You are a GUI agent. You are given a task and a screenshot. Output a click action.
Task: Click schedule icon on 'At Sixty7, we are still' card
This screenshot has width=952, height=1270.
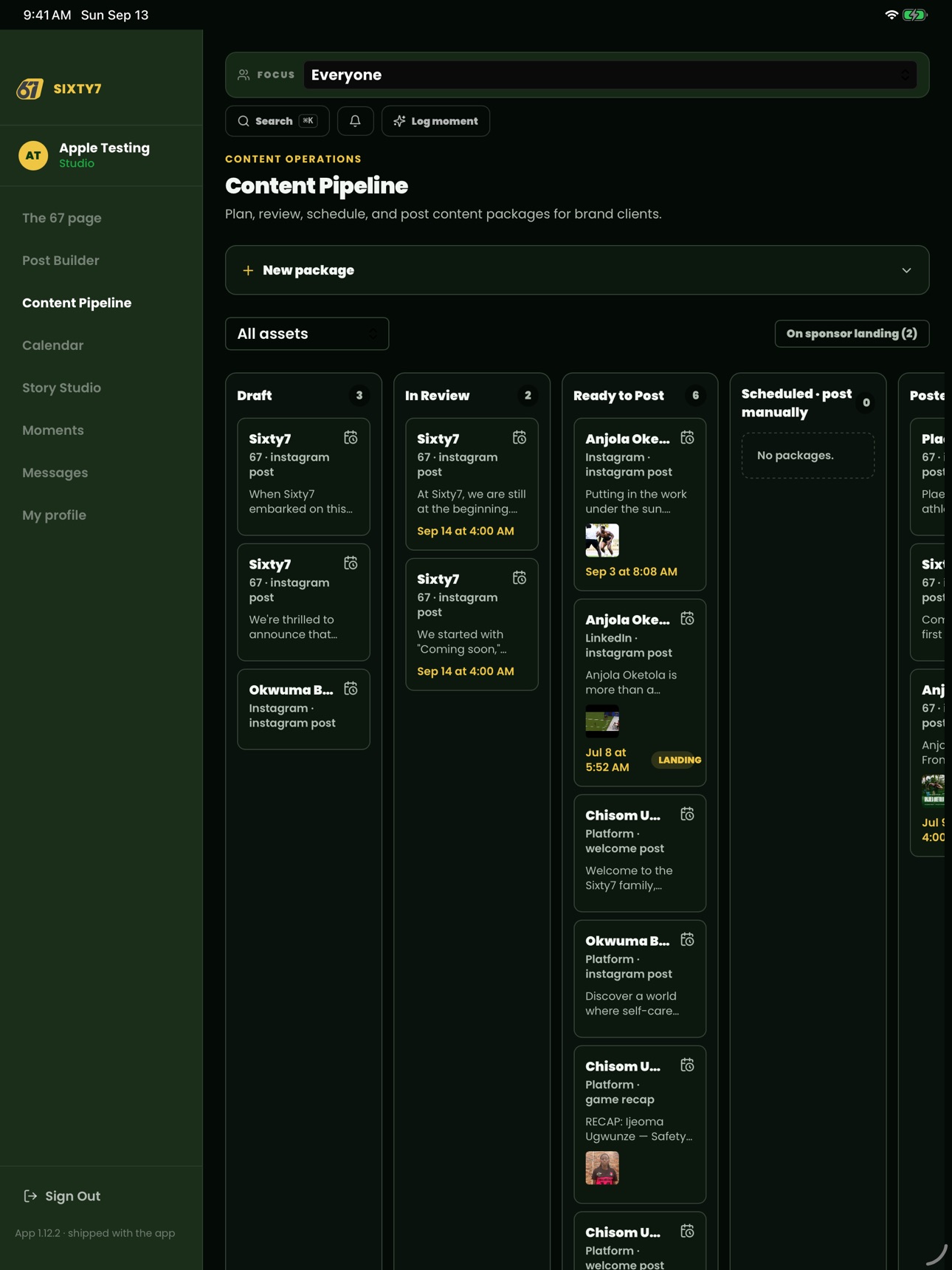click(x=520, y=438)
